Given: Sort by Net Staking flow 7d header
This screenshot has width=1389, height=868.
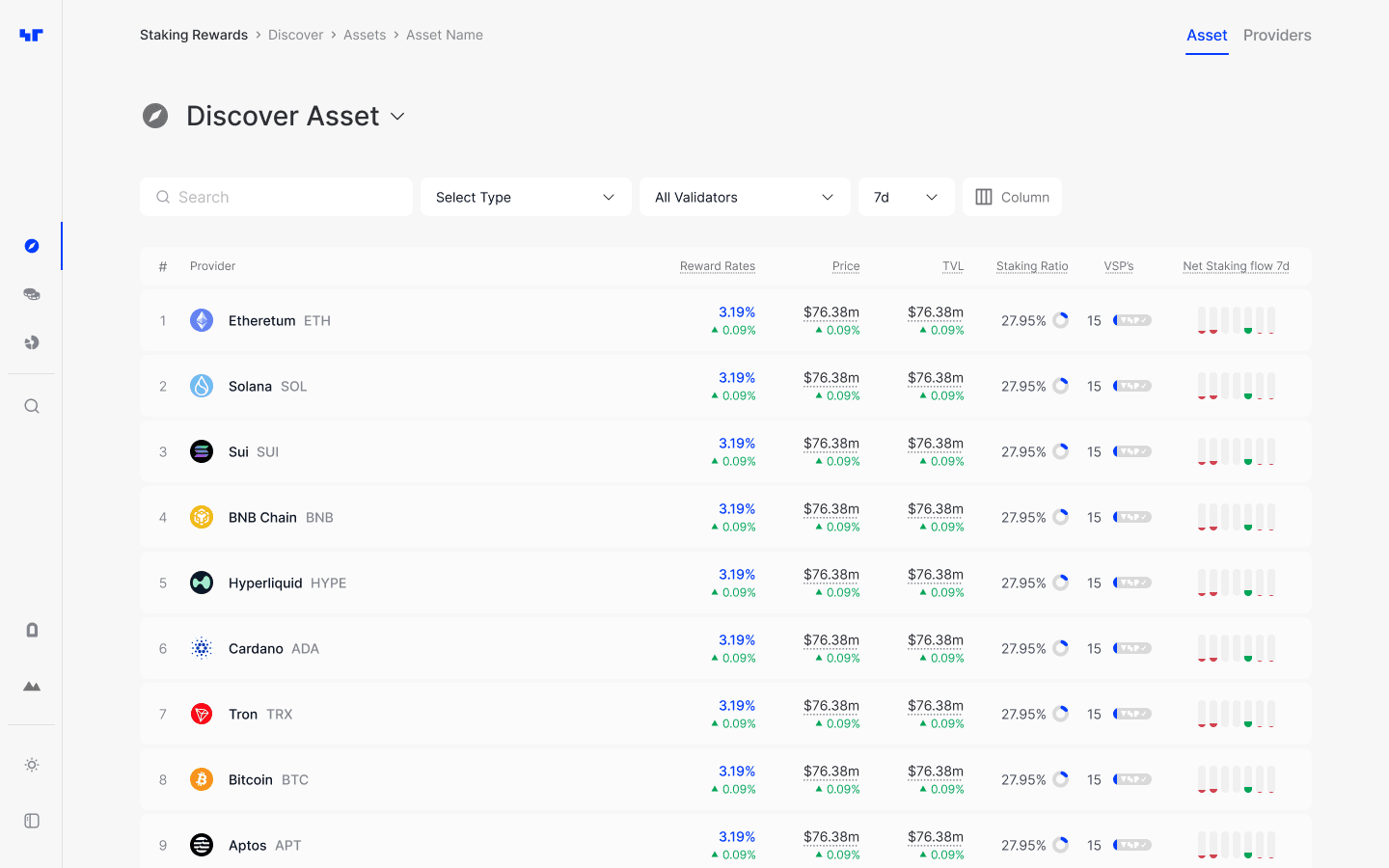Looking at the screenshot, I should tap(1236, 266).
